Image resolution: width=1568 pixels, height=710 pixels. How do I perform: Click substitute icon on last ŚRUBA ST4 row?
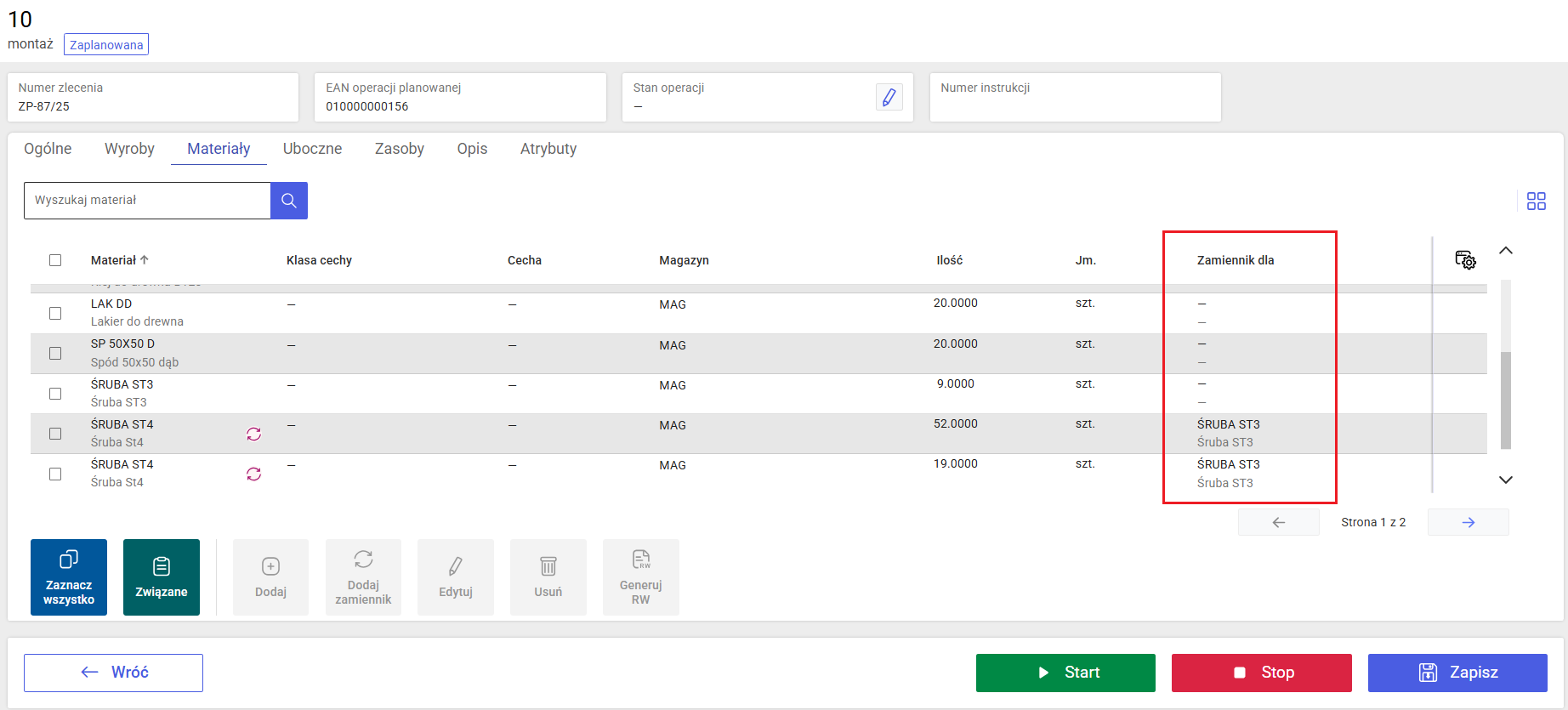pyautogui.click(x=253, y=474)
